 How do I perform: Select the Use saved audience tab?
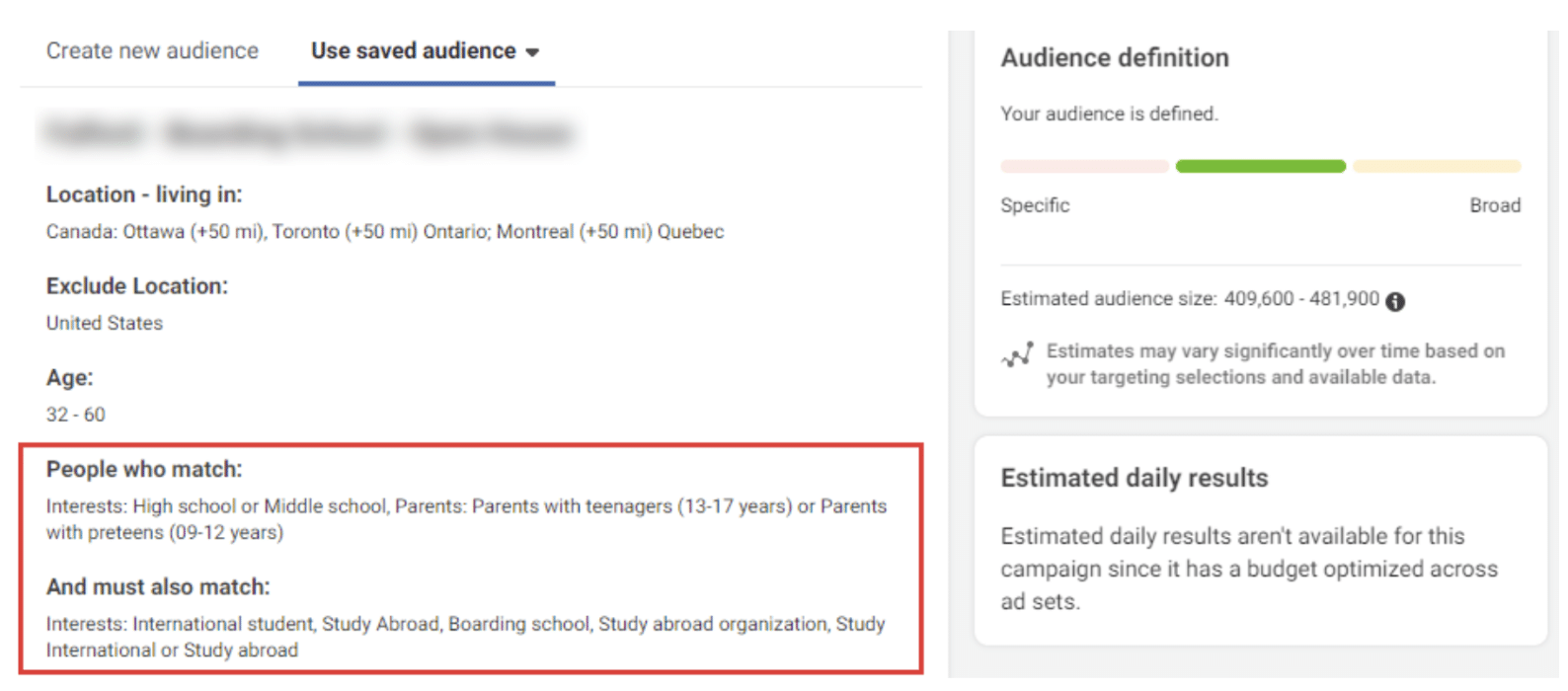pos(413,50)
